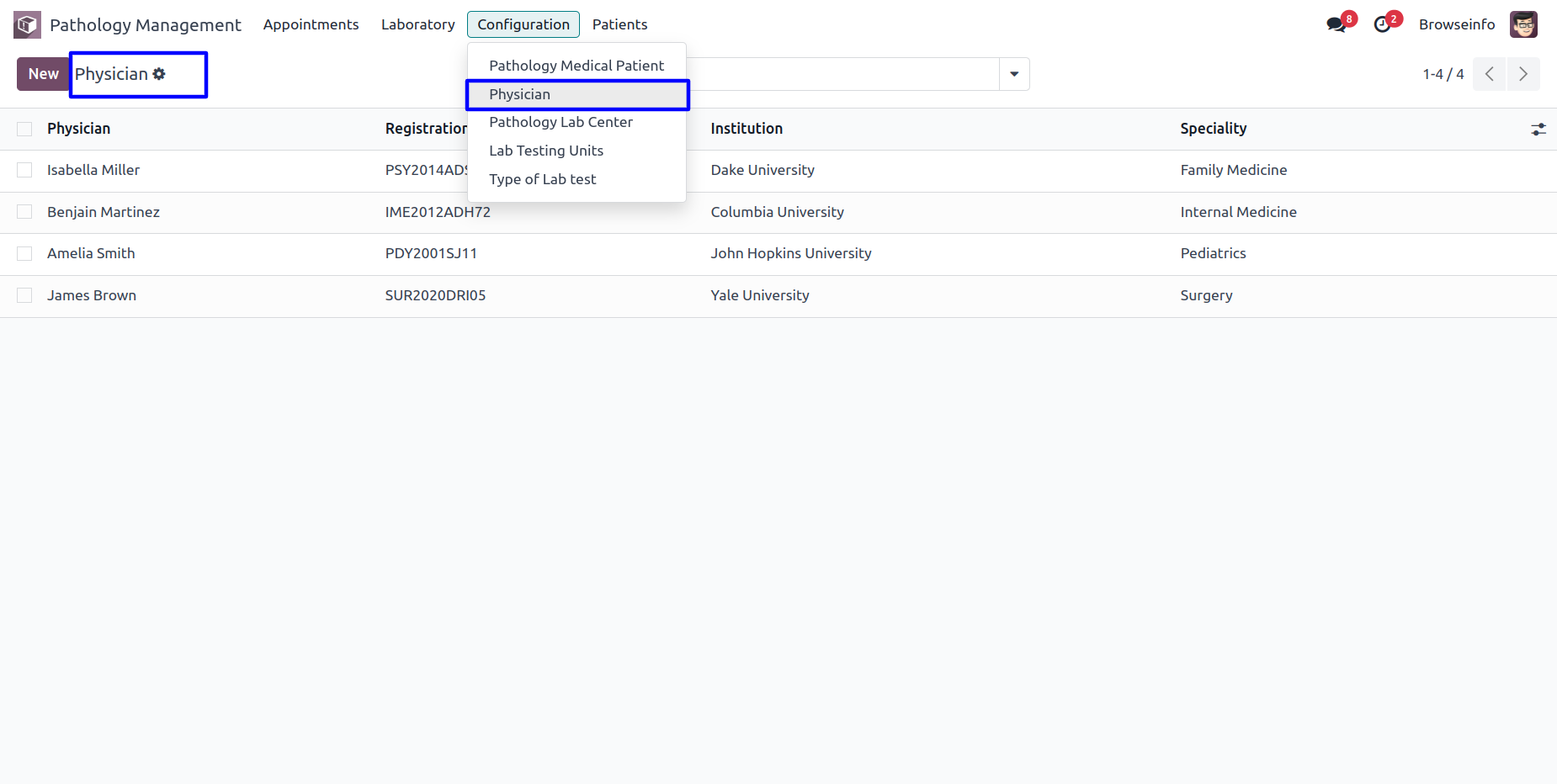Click inside the search input field
The height and width of the screenshot is (784, 1557).
(842, 74)
